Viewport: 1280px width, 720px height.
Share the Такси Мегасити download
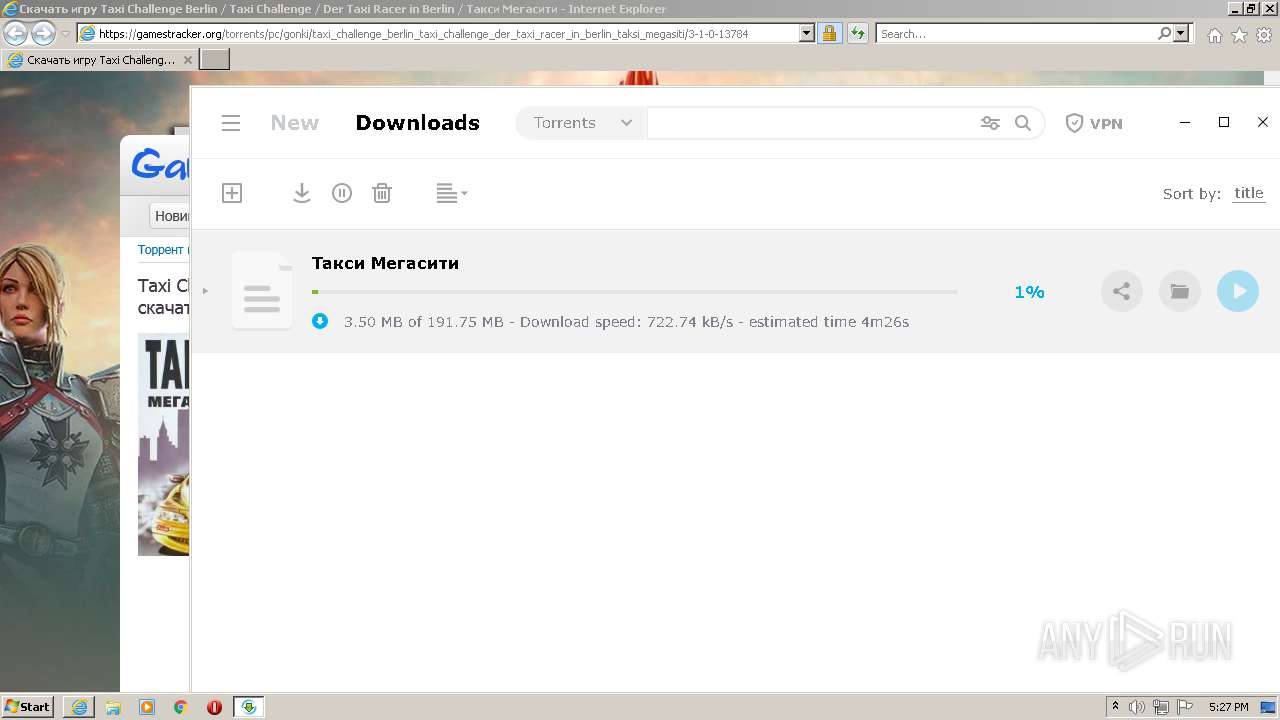pyautogui.click(x=1122, y=291)
